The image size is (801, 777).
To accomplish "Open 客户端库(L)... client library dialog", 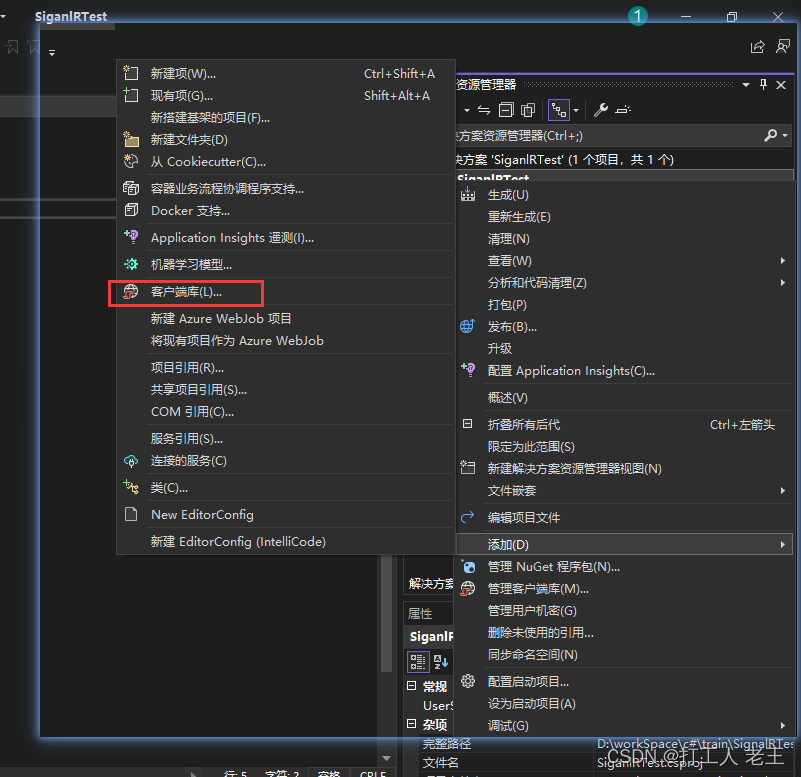I will click(286, 292).
